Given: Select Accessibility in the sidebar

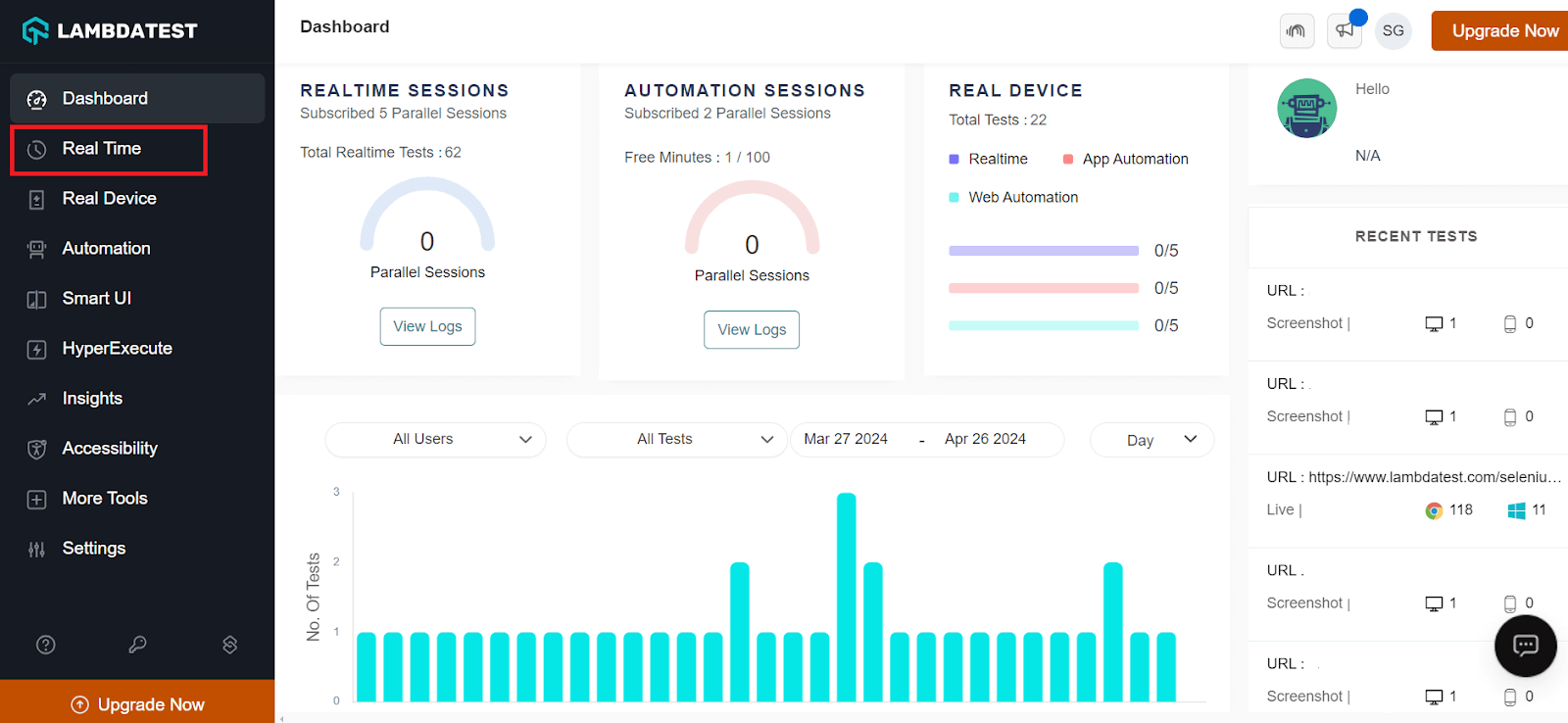Looking at the screenshot, I should [137, 449].
